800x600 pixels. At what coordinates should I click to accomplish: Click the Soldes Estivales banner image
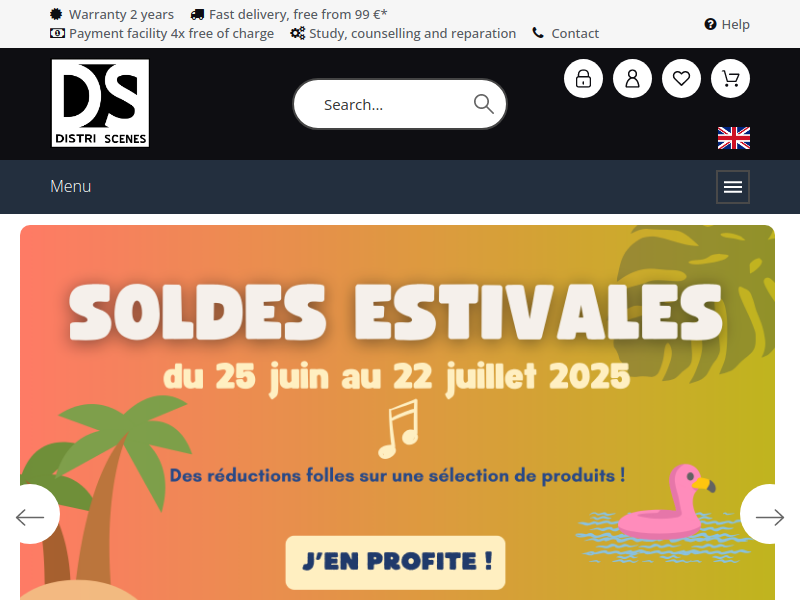pyautogui.click(x=397, y=412)
